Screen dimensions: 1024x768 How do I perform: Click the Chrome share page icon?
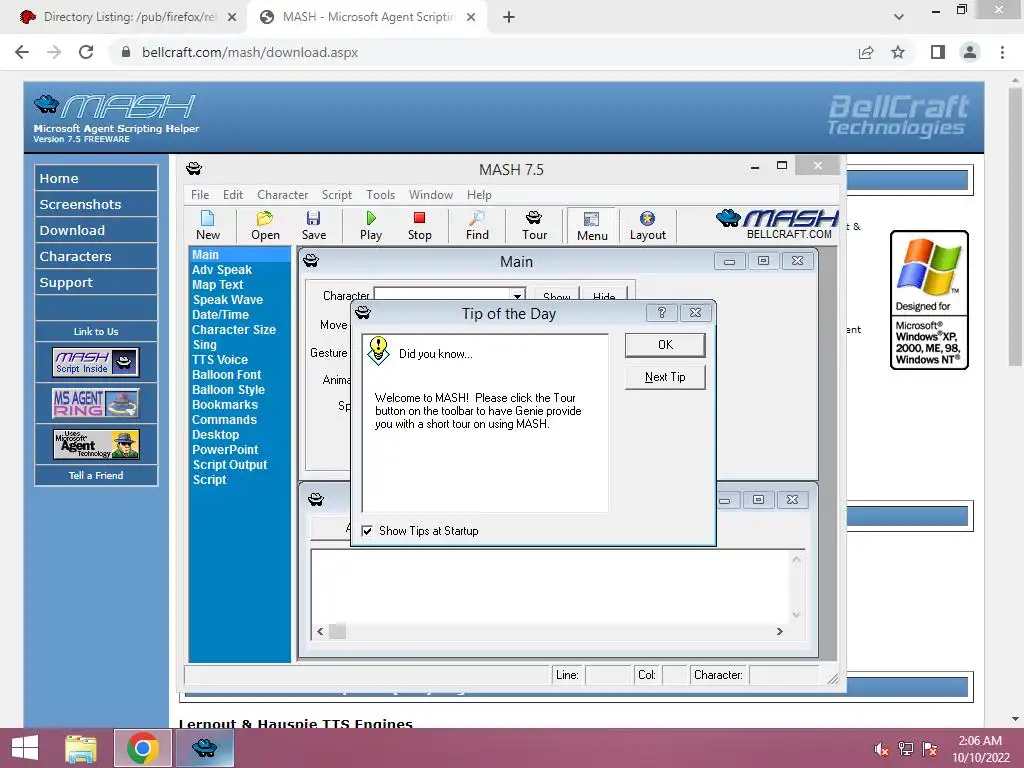[866, 52]
